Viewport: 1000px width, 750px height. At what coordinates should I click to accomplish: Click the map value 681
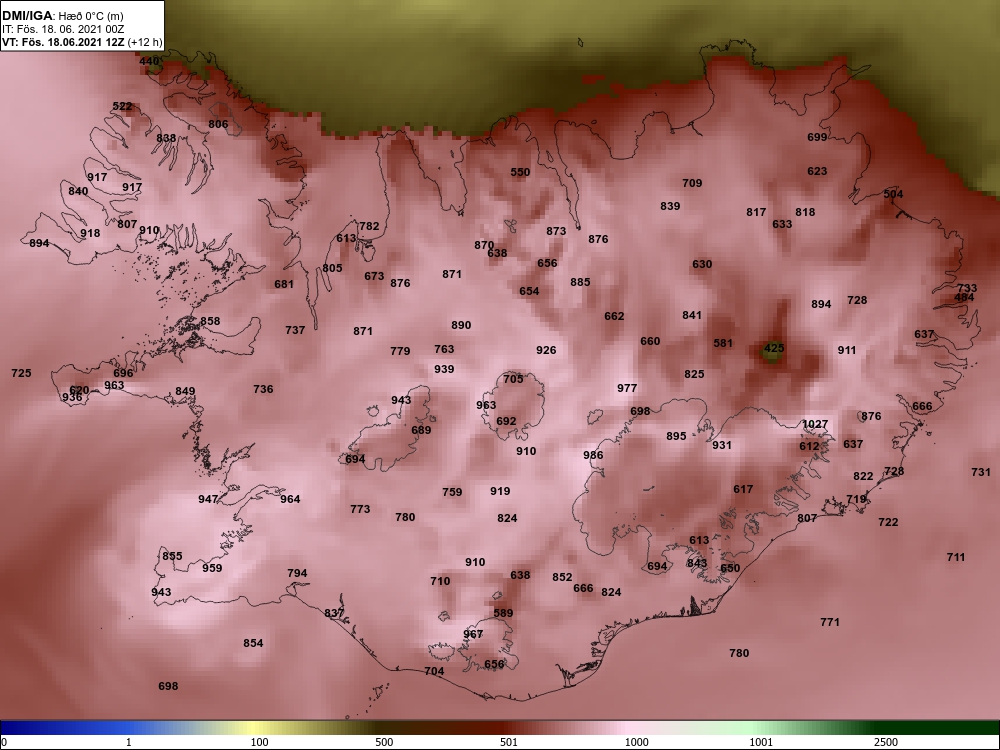pos(284,284)
